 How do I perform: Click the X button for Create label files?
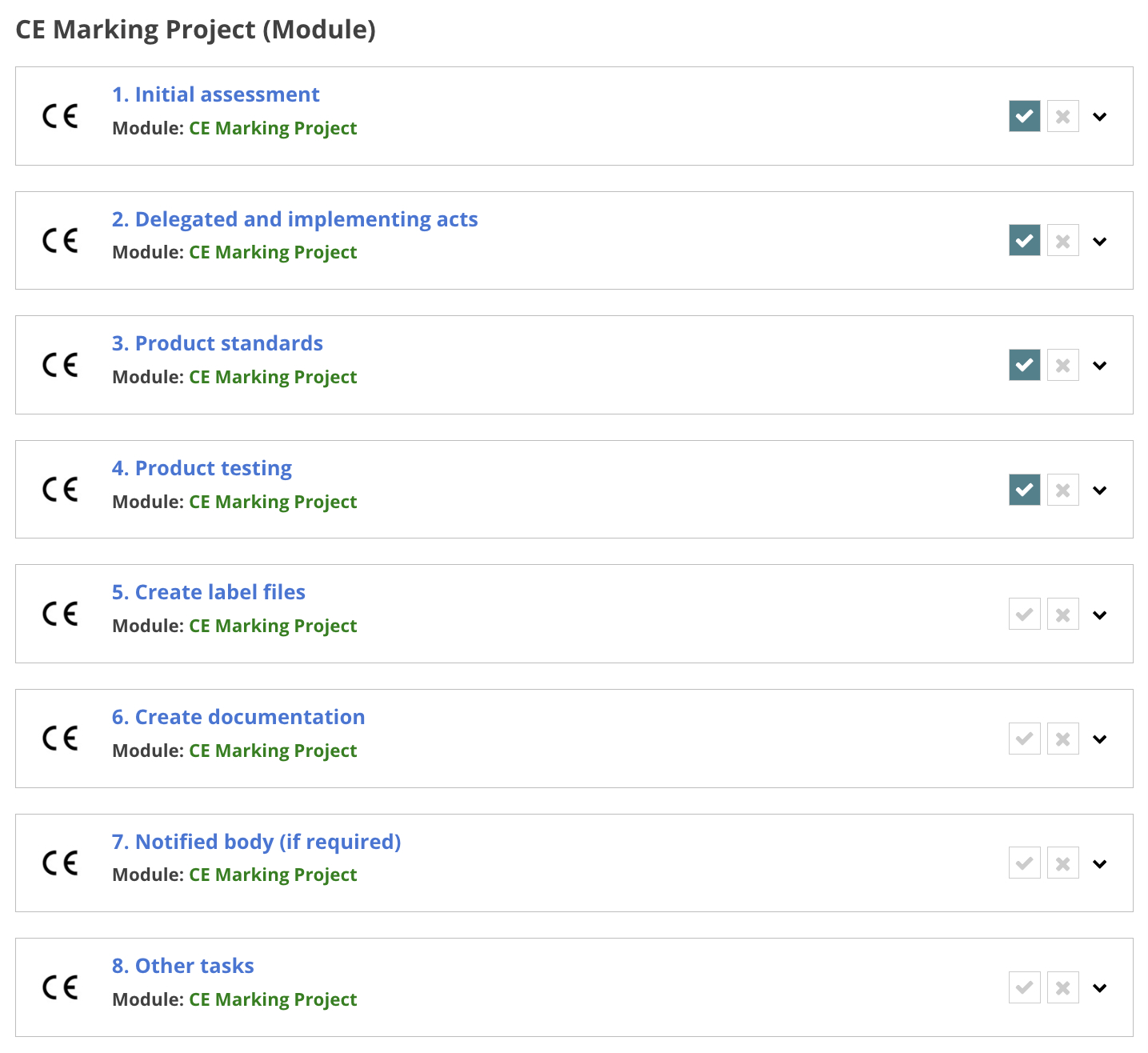(1063, 615)
